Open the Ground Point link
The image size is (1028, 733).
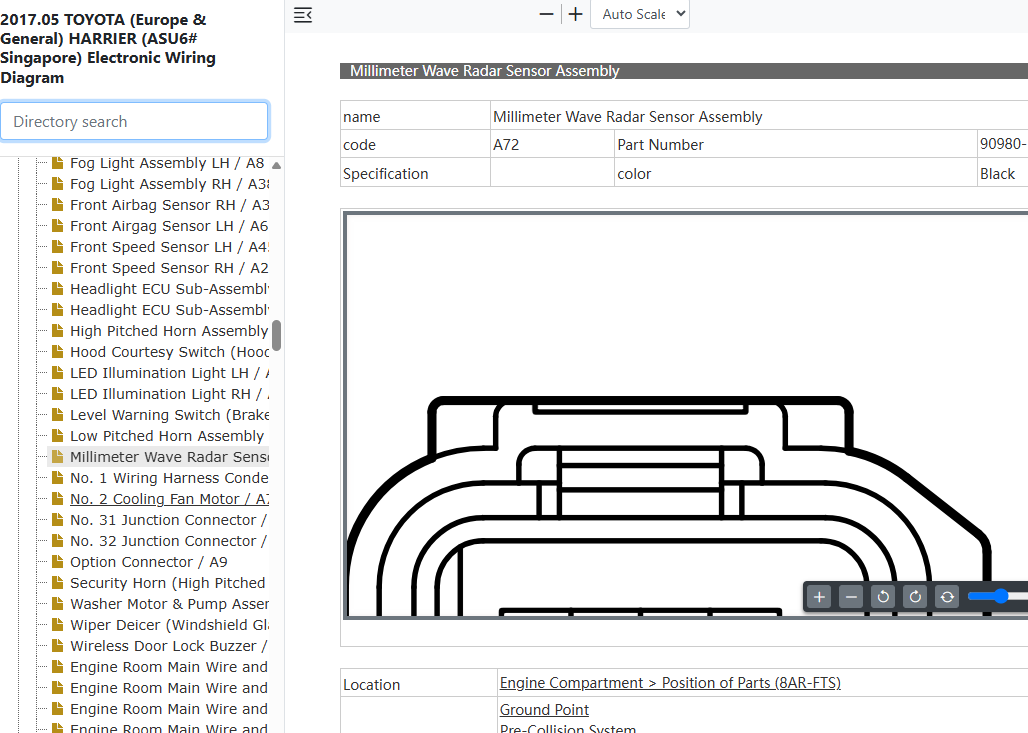tap(544, 709)
